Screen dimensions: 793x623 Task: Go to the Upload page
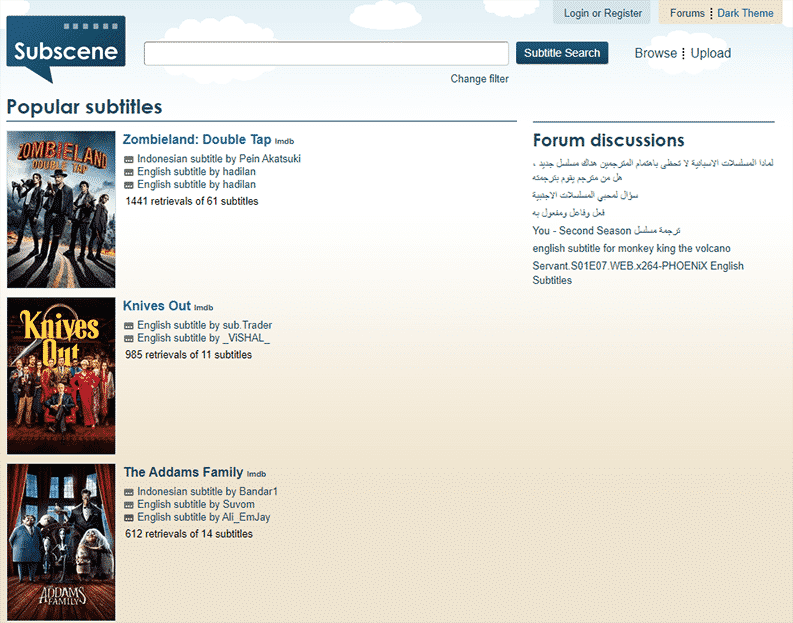710,53
